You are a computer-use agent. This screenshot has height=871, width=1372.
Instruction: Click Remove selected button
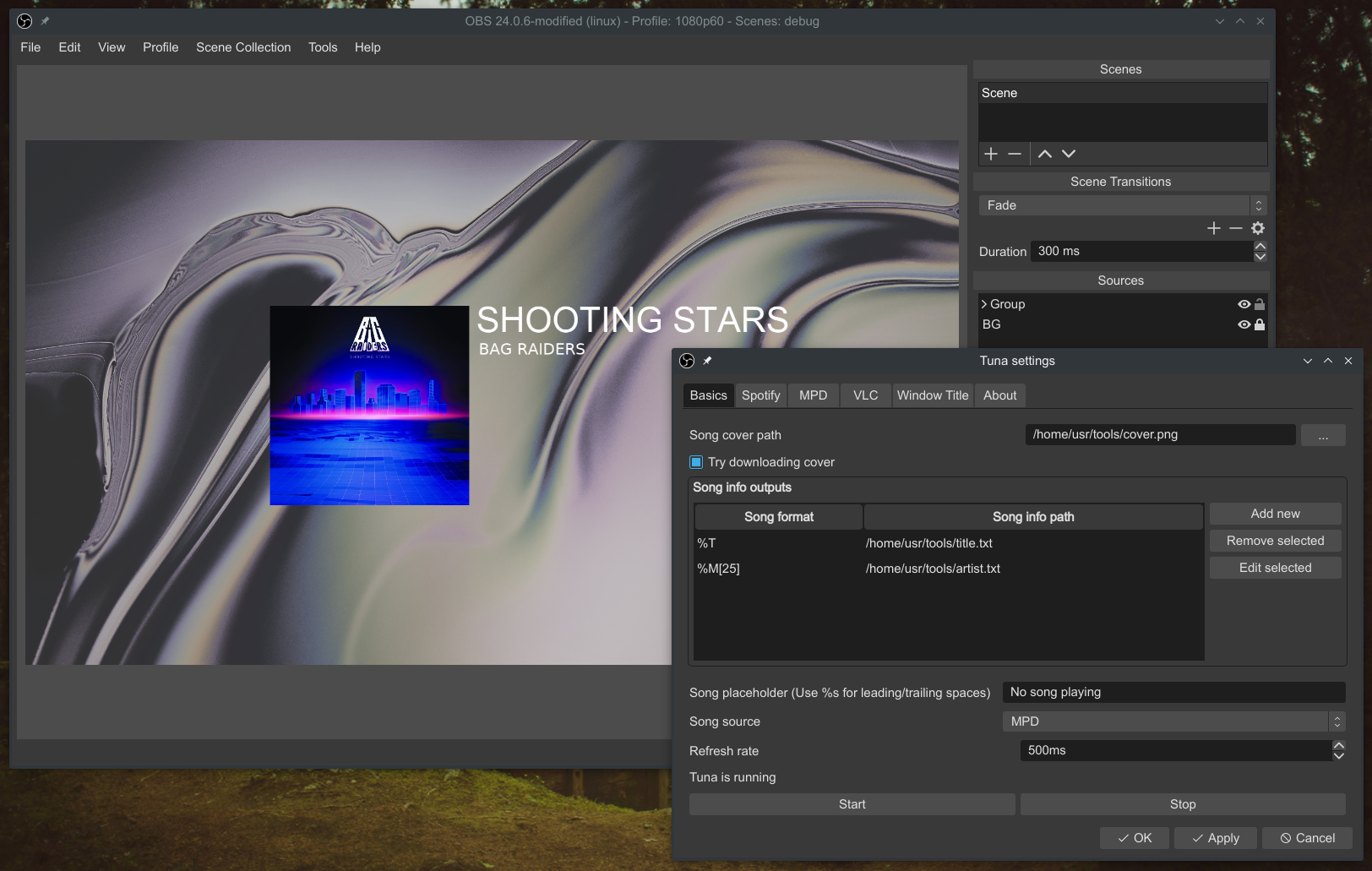click(x=1276, y=541)
